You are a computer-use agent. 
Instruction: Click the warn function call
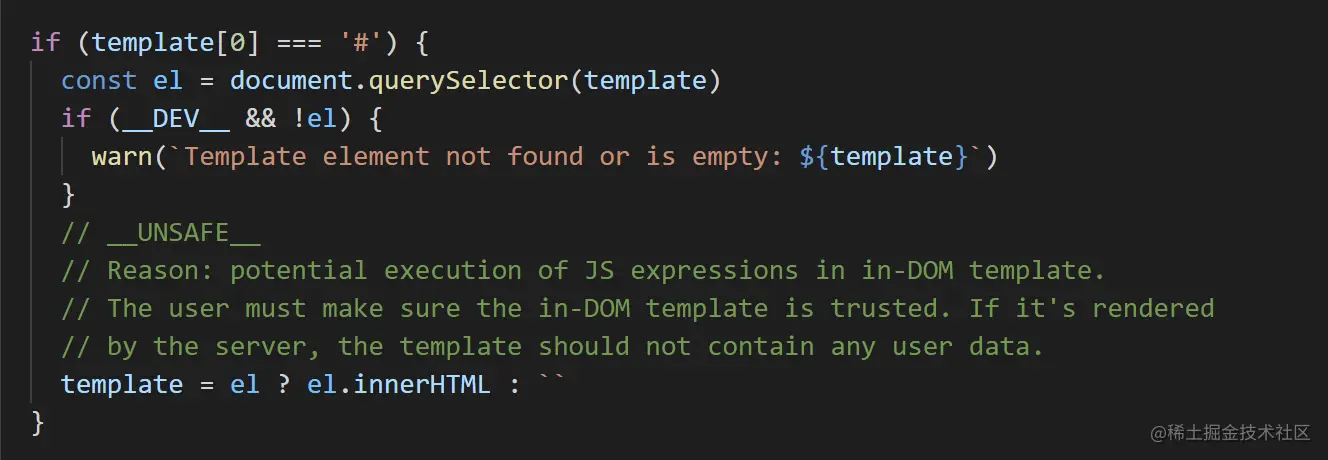click(122, 156)
